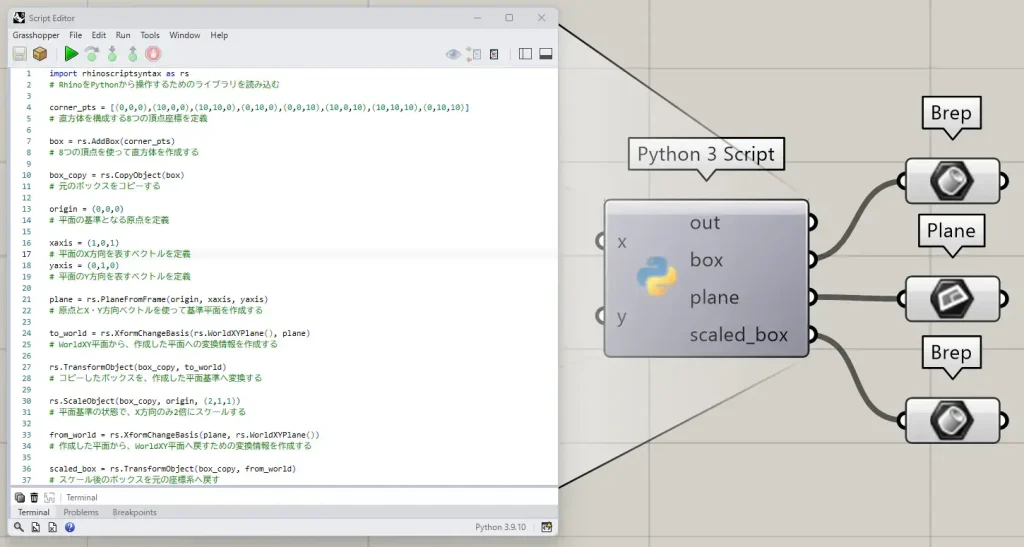Open the Run menu
1024x547 pixels.
click(123, 35)
